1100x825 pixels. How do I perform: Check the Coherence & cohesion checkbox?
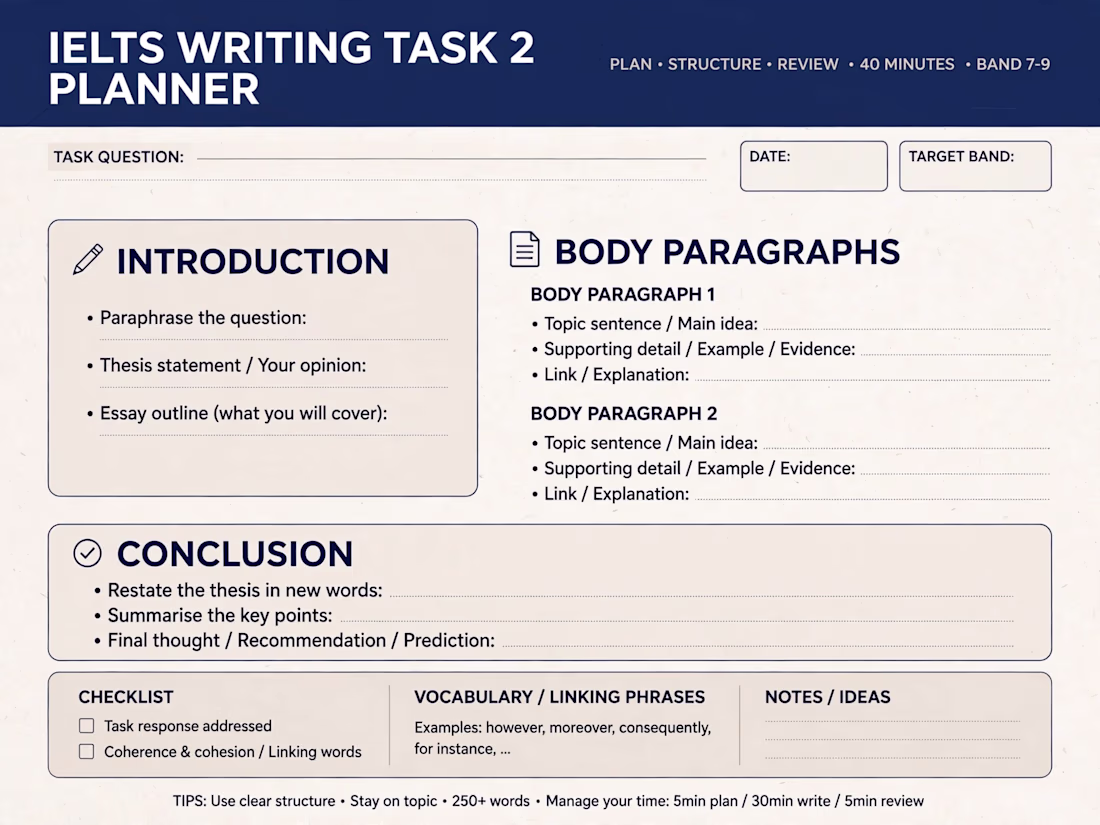(x=86, y=751)
